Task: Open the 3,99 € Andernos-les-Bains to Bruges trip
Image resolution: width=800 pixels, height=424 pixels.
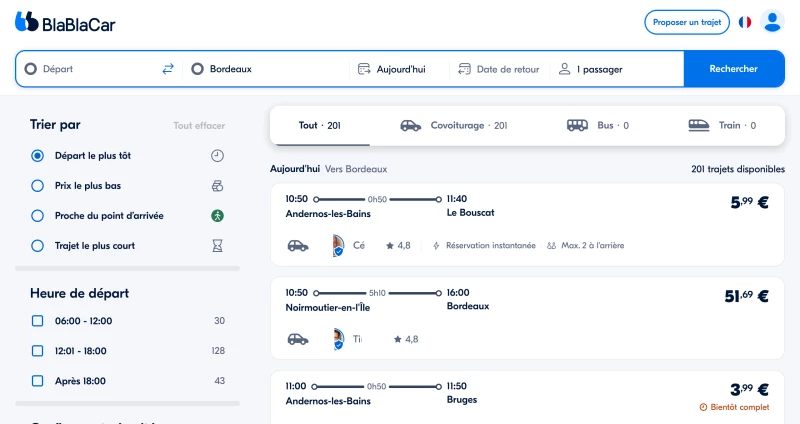Action: pyautogui.click(x=527, y=397)
